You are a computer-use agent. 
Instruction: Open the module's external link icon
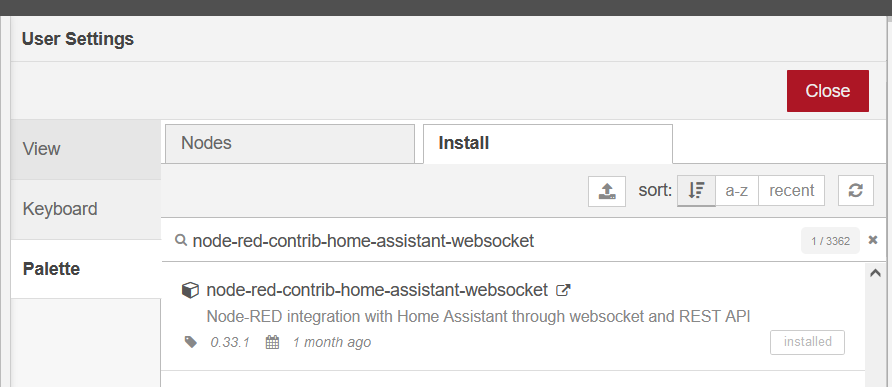point(563,290)
